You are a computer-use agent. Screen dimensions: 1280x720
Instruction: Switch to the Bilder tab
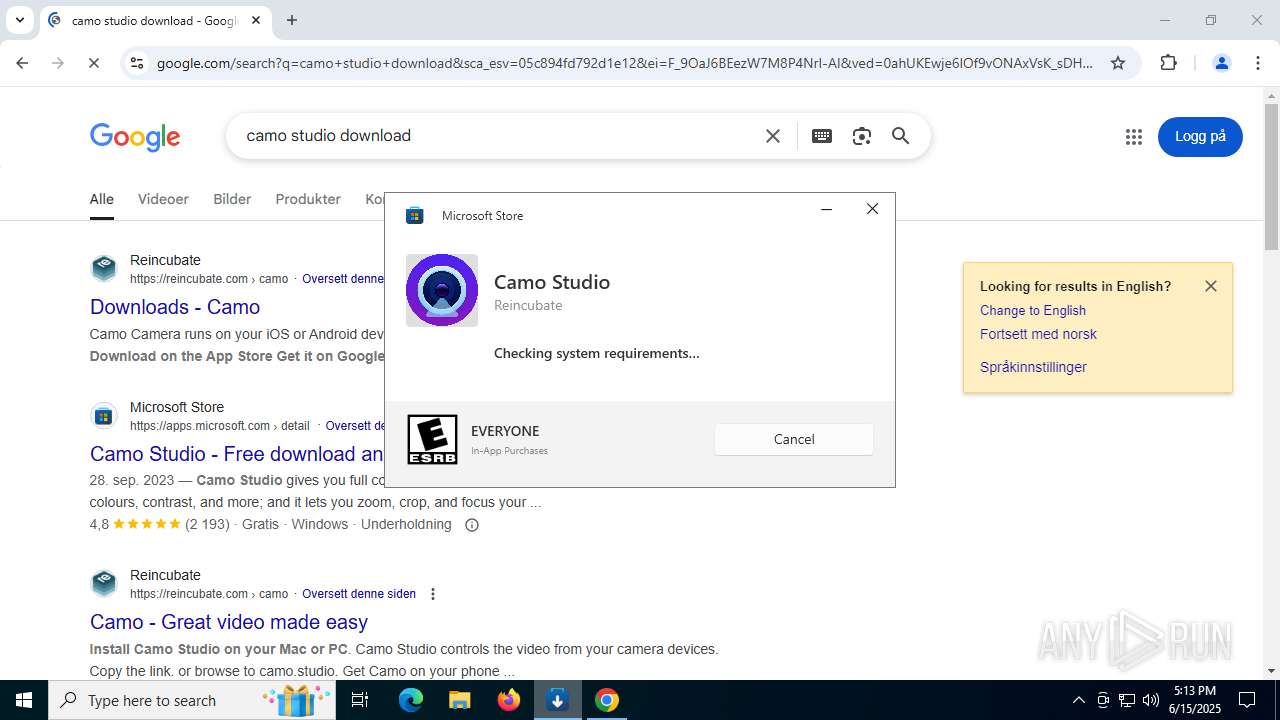tap(232, 199)
